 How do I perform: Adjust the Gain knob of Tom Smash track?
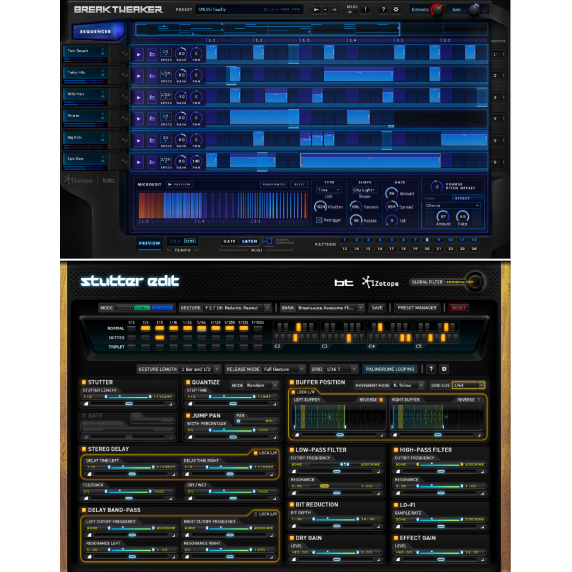[x=181, y=54]
